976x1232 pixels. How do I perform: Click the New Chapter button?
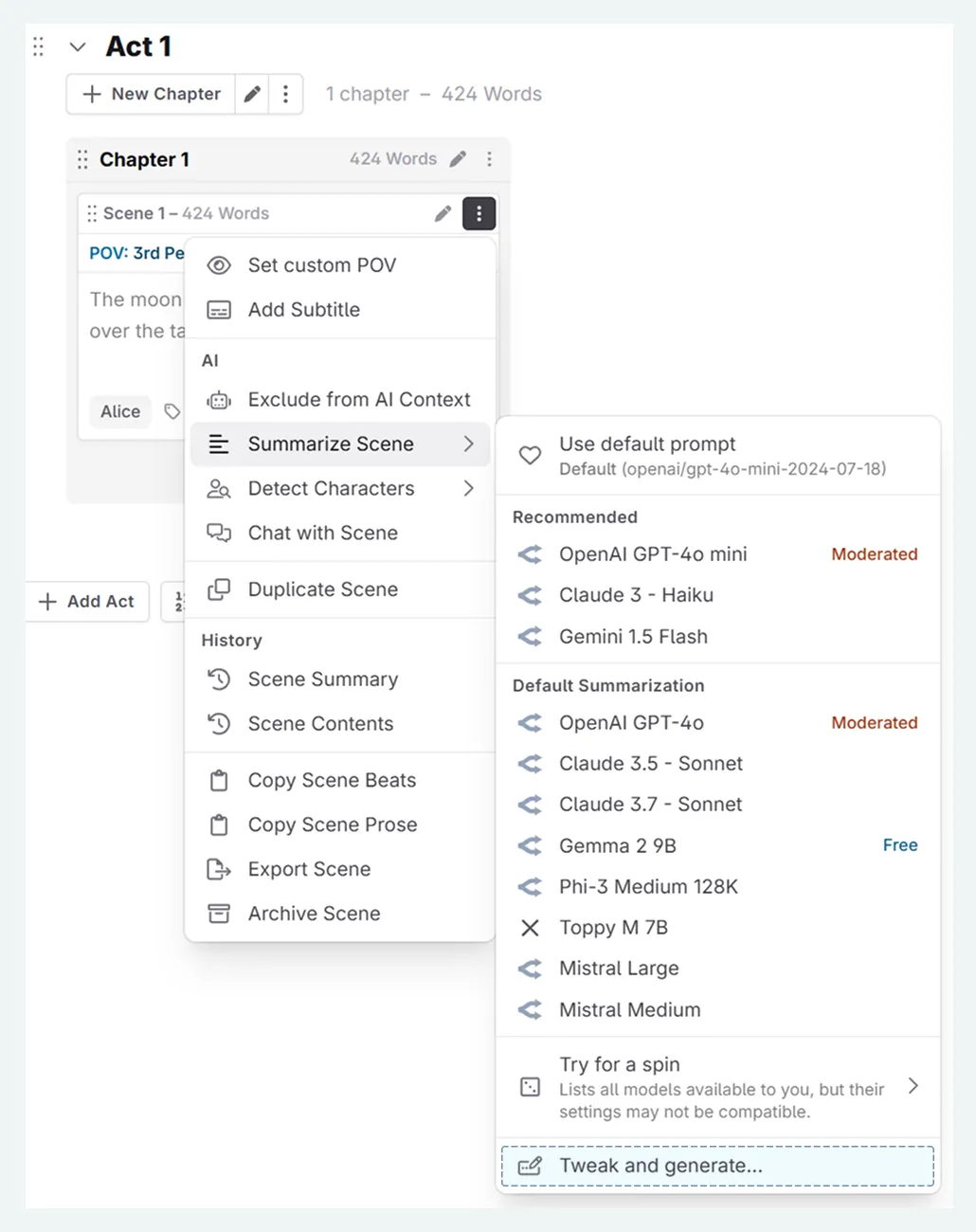point(152,94)
